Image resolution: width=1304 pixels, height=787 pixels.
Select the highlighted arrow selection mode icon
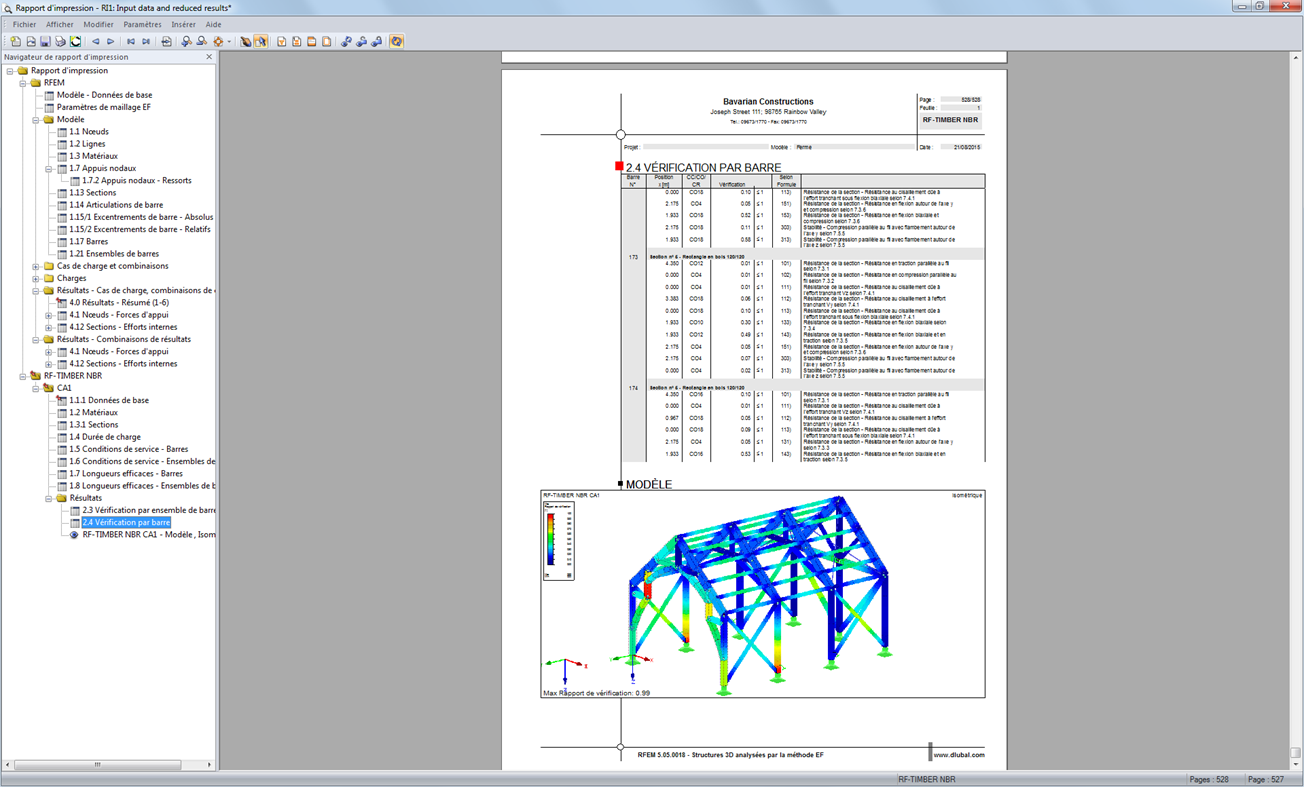[x=263, y=41]
